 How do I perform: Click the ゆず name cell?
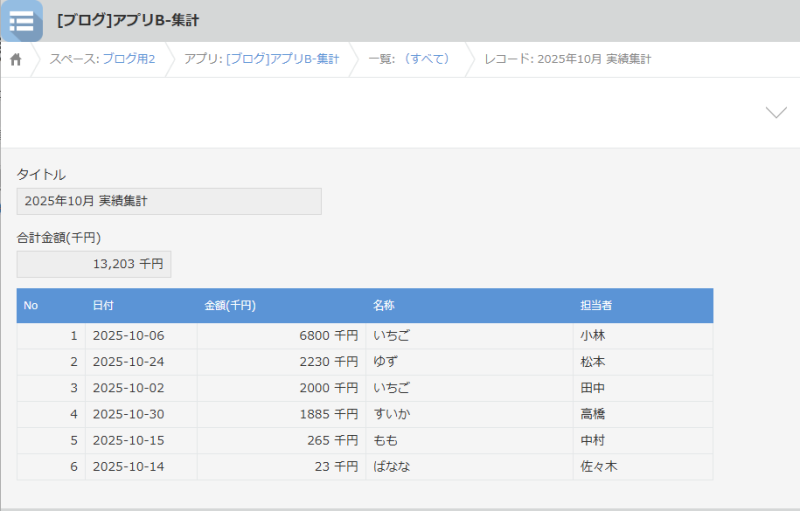[x=385, y=362]
